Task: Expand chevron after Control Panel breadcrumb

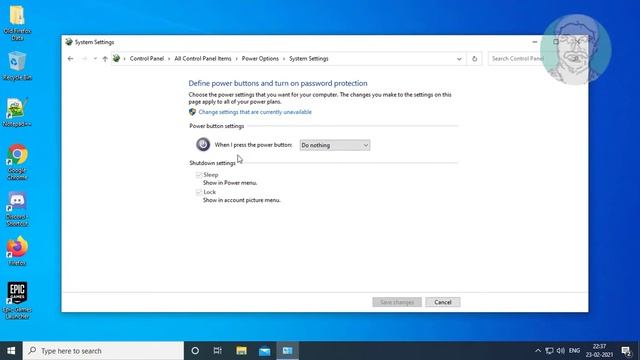Action: [x=169, y=59]
